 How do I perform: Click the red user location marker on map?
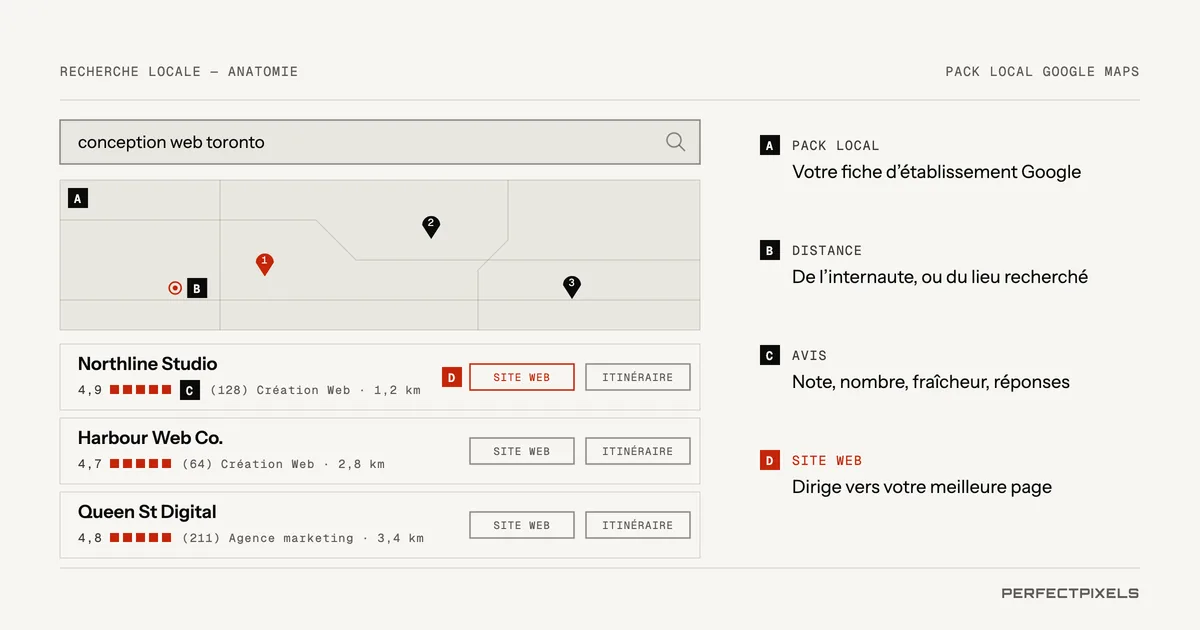pos(175,288)
